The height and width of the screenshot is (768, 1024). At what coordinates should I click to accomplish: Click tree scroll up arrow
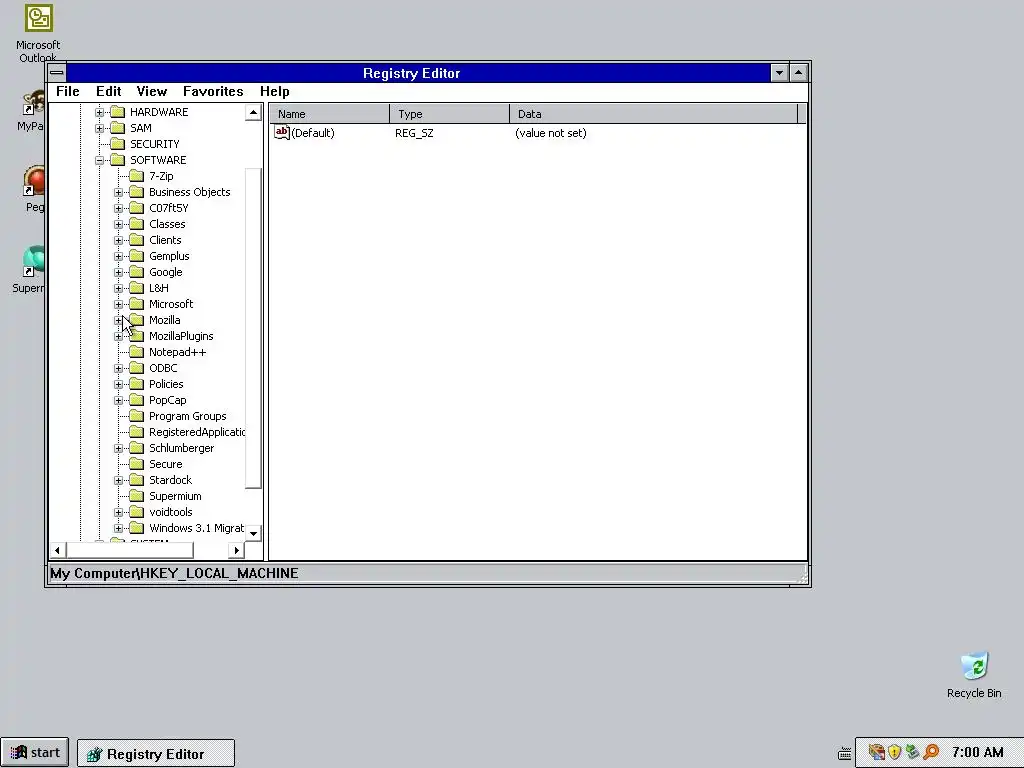coord(253,112)
